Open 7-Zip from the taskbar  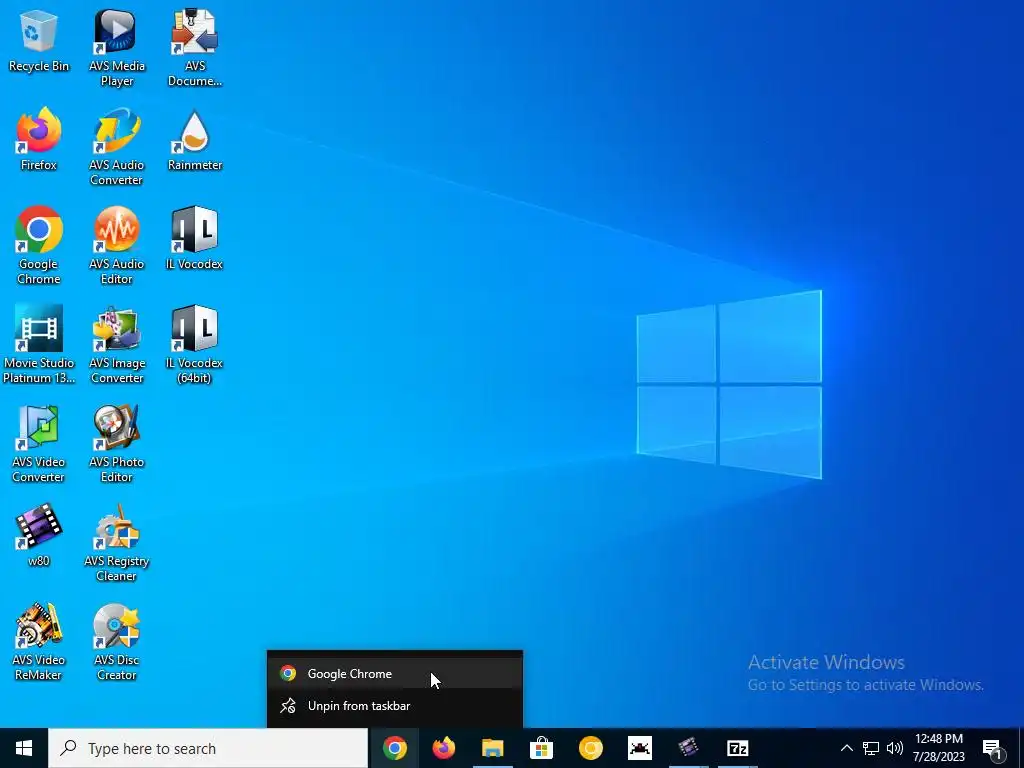coord(737,748)
